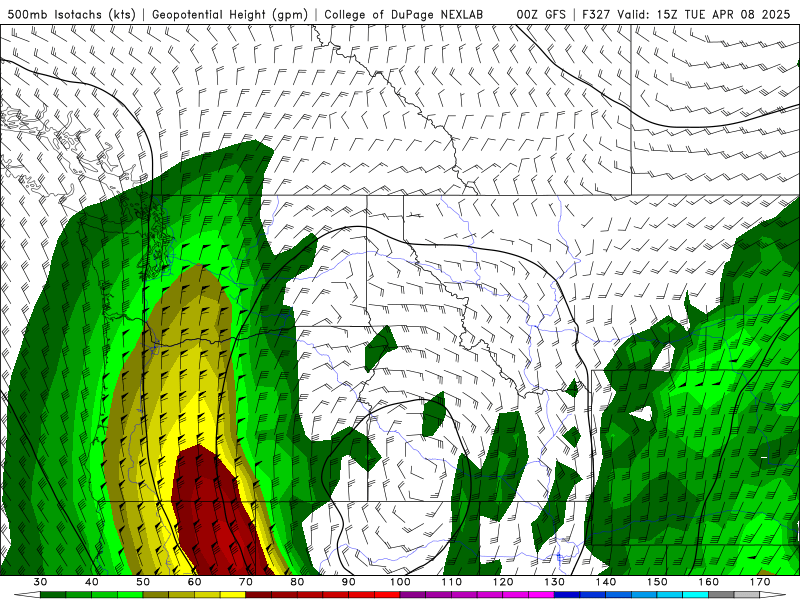Screen dimensions: 800x600
Task: Click the 60 label on the color scale
Action: [194, 582]
